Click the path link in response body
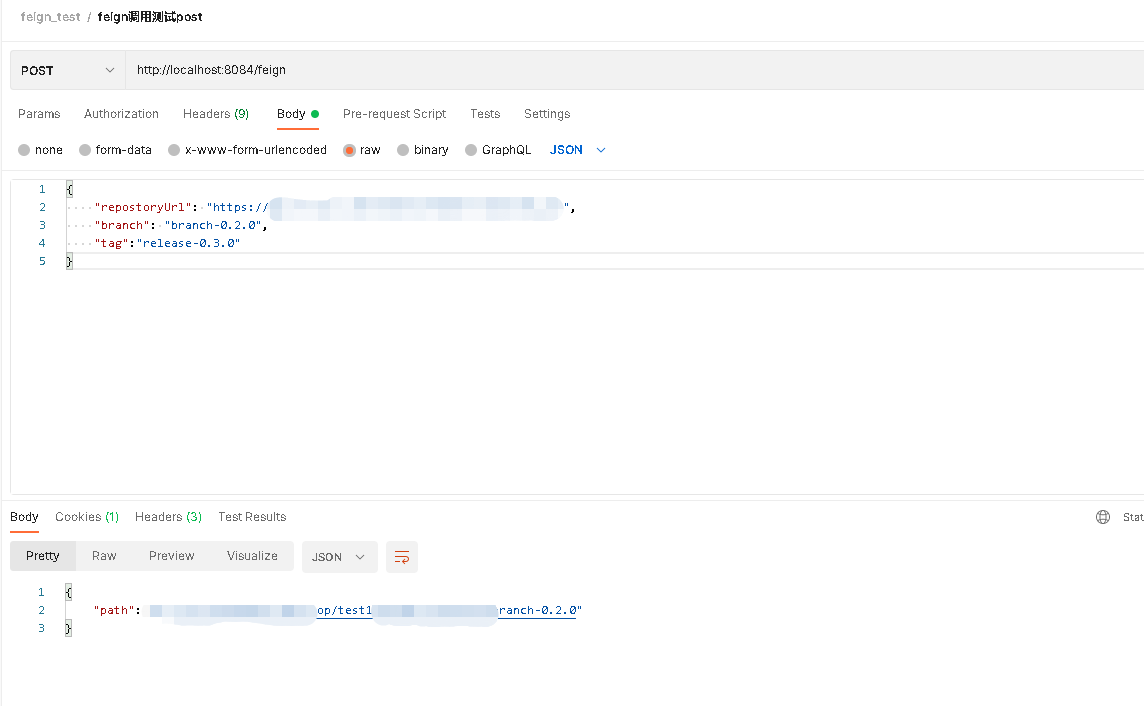The image size is (1144, 706). 345,610
